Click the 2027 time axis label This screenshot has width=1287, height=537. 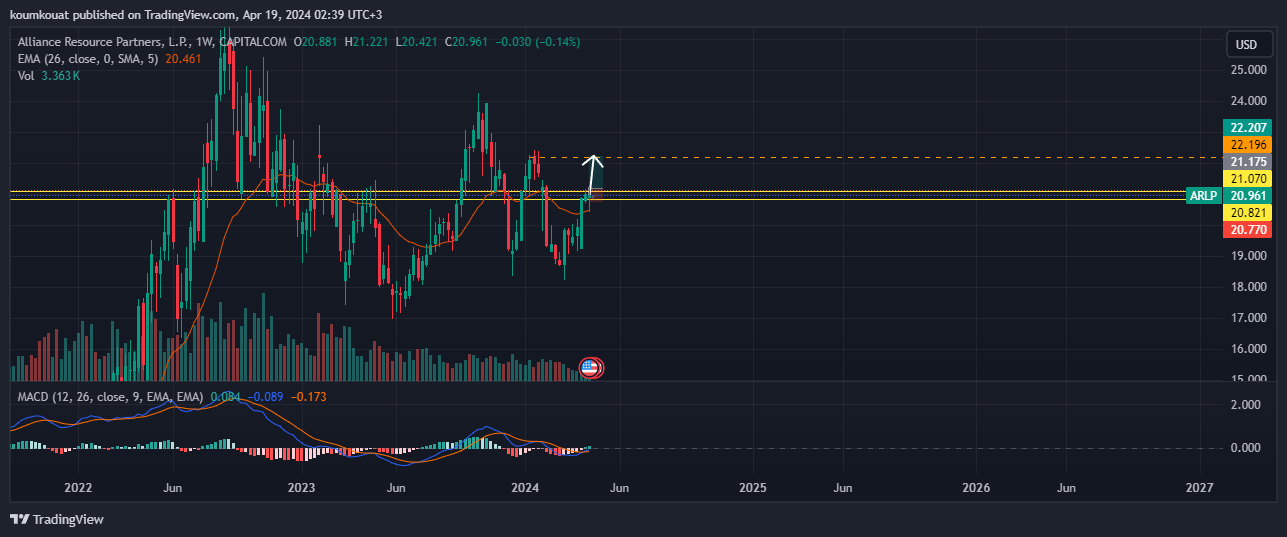(1199, 488)
